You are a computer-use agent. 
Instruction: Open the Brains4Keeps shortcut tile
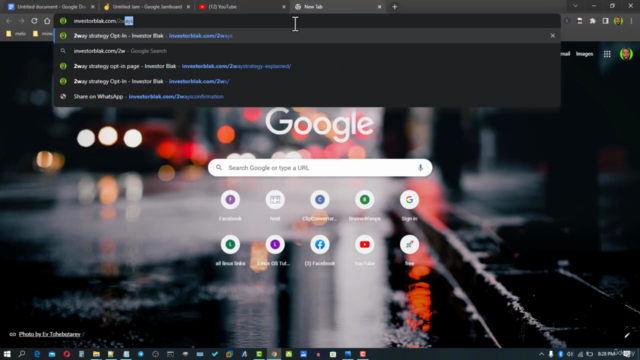[x=364, y=206]
